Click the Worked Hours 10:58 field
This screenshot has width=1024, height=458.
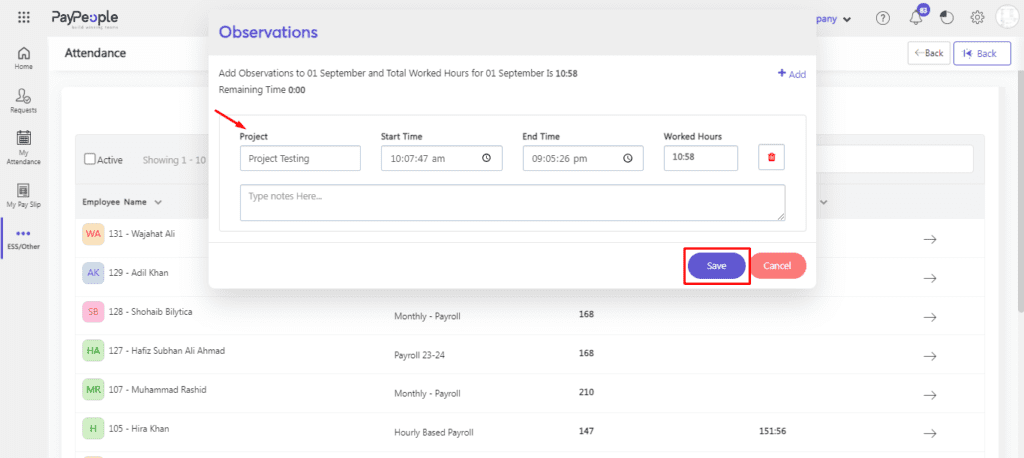tap(701, 158)
